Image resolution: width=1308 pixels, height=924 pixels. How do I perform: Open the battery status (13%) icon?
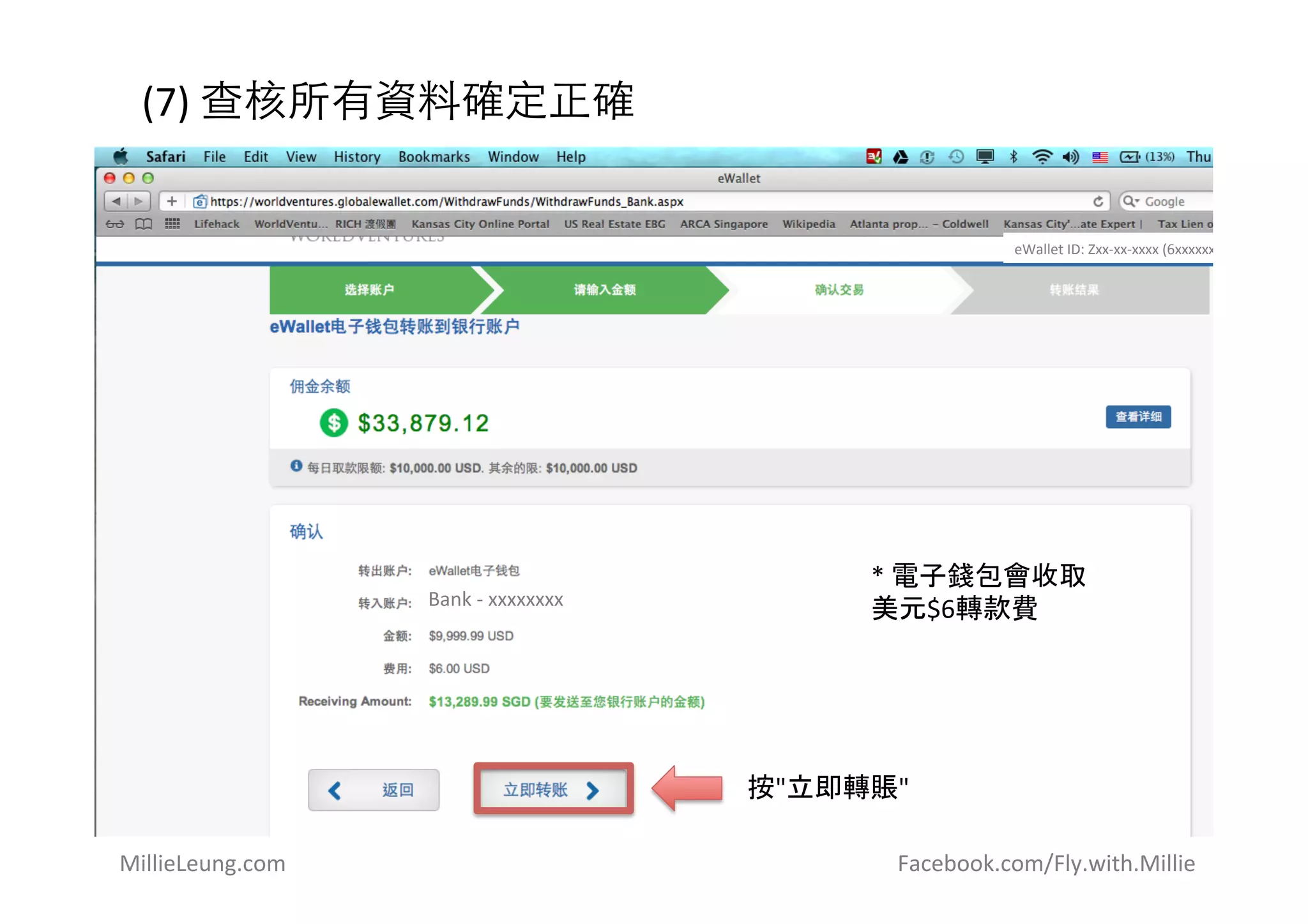tap(1147, 156)
